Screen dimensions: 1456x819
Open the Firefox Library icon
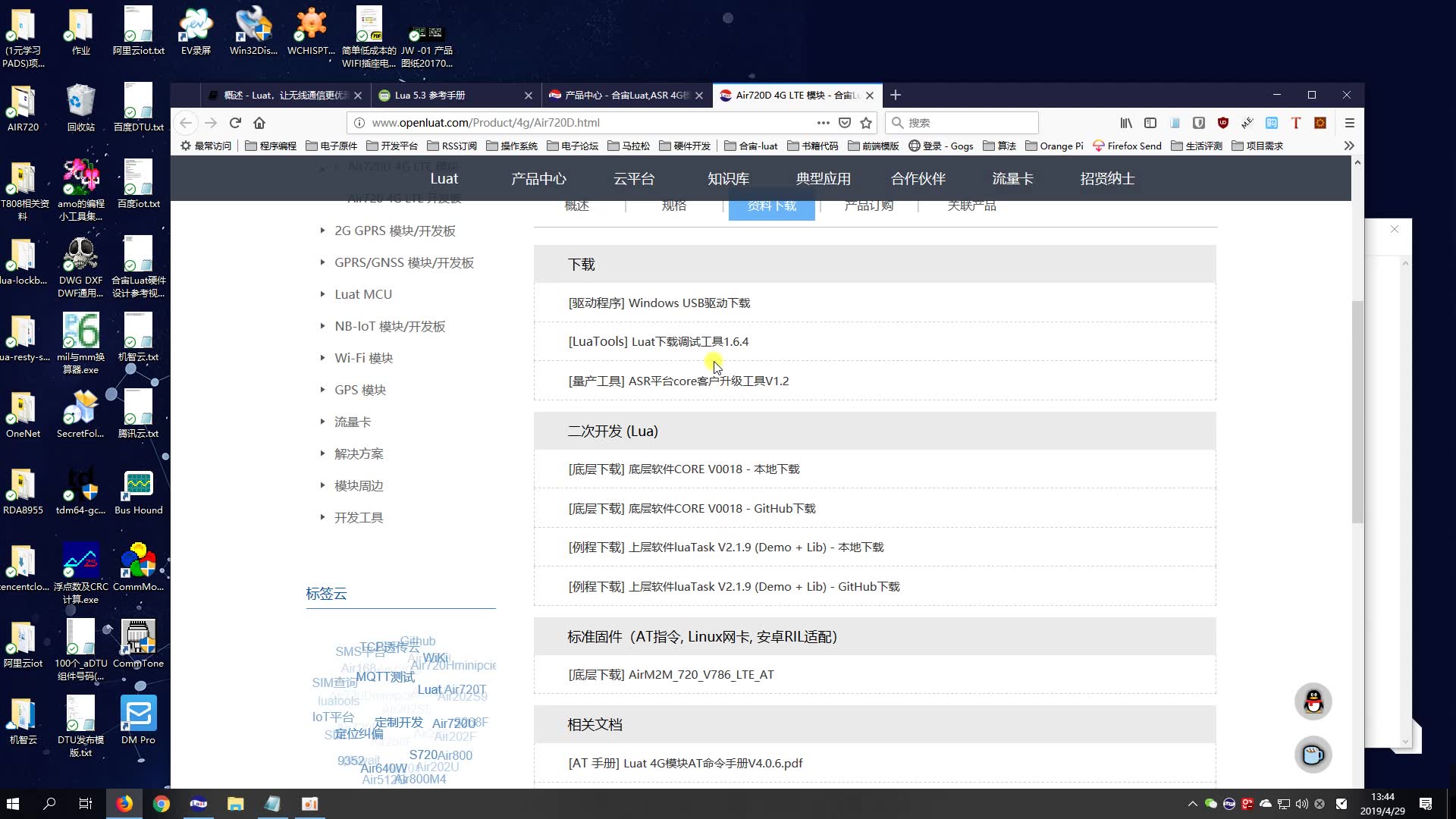coord(1126,123)
